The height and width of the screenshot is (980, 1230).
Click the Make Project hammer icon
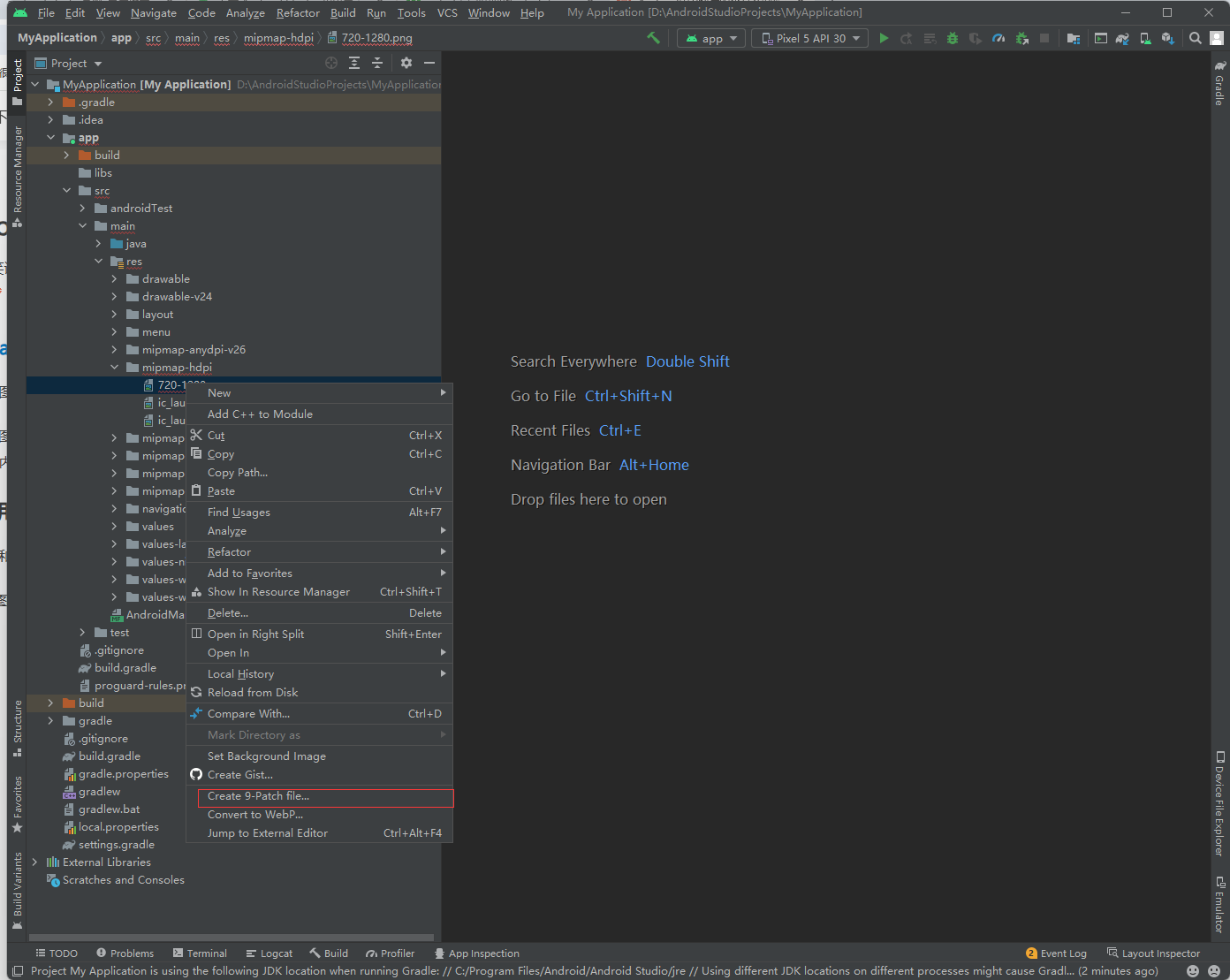pos(654,38)
